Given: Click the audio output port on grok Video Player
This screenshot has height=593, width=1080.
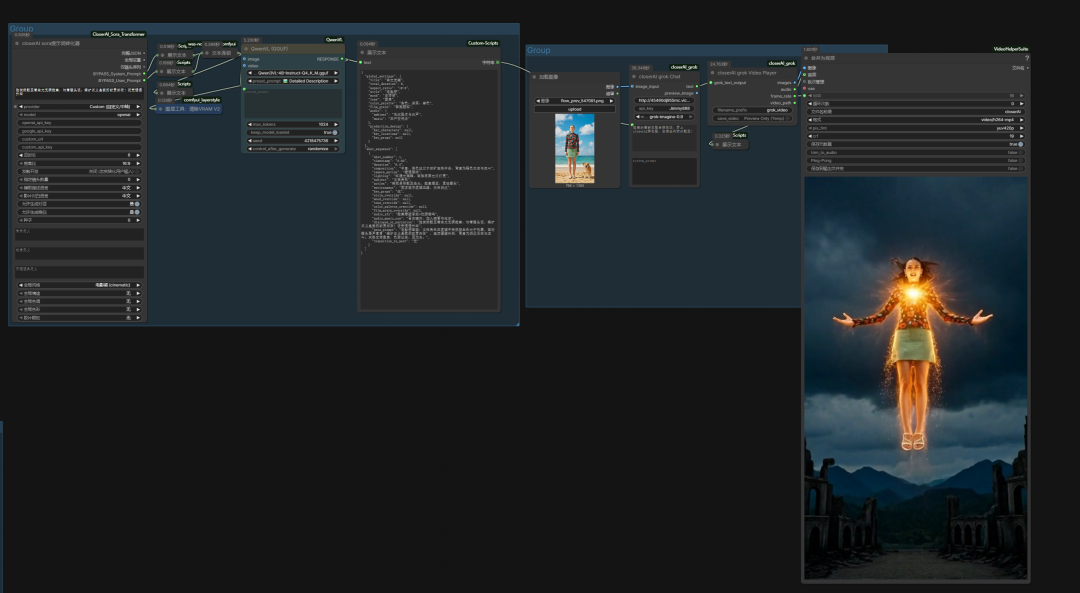Looking at the screenshot, I should 795,90.
